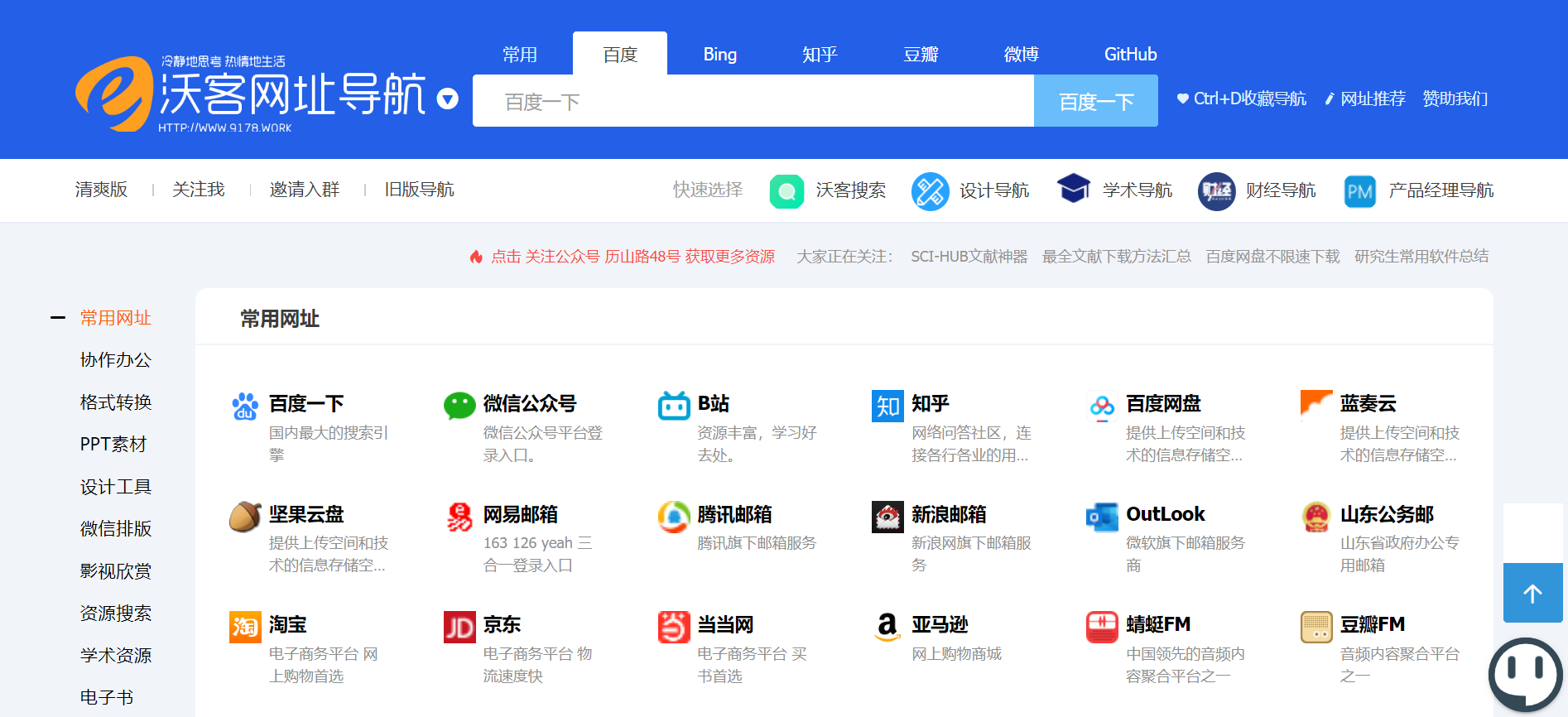Choose the 豆瓣 search tab
This screenshot has height=717, width=1568.
point(921,55)
